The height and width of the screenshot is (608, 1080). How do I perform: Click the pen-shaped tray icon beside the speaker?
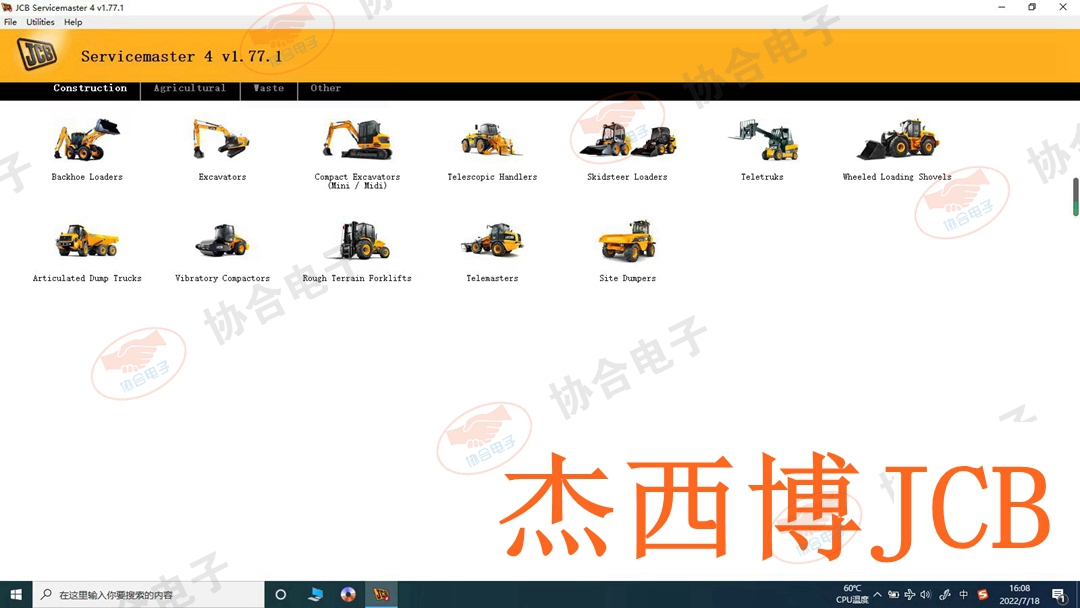coord(945,594)
